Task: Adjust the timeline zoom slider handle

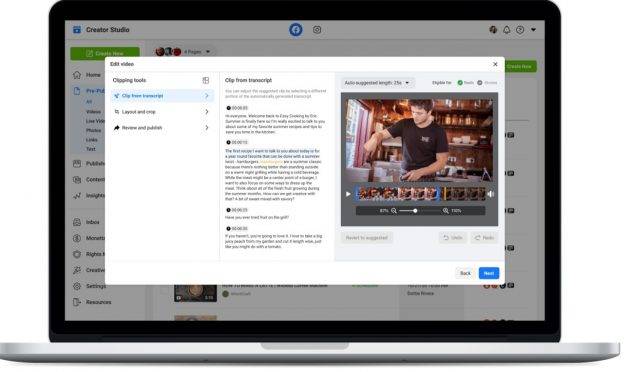Action: point(415,211)
